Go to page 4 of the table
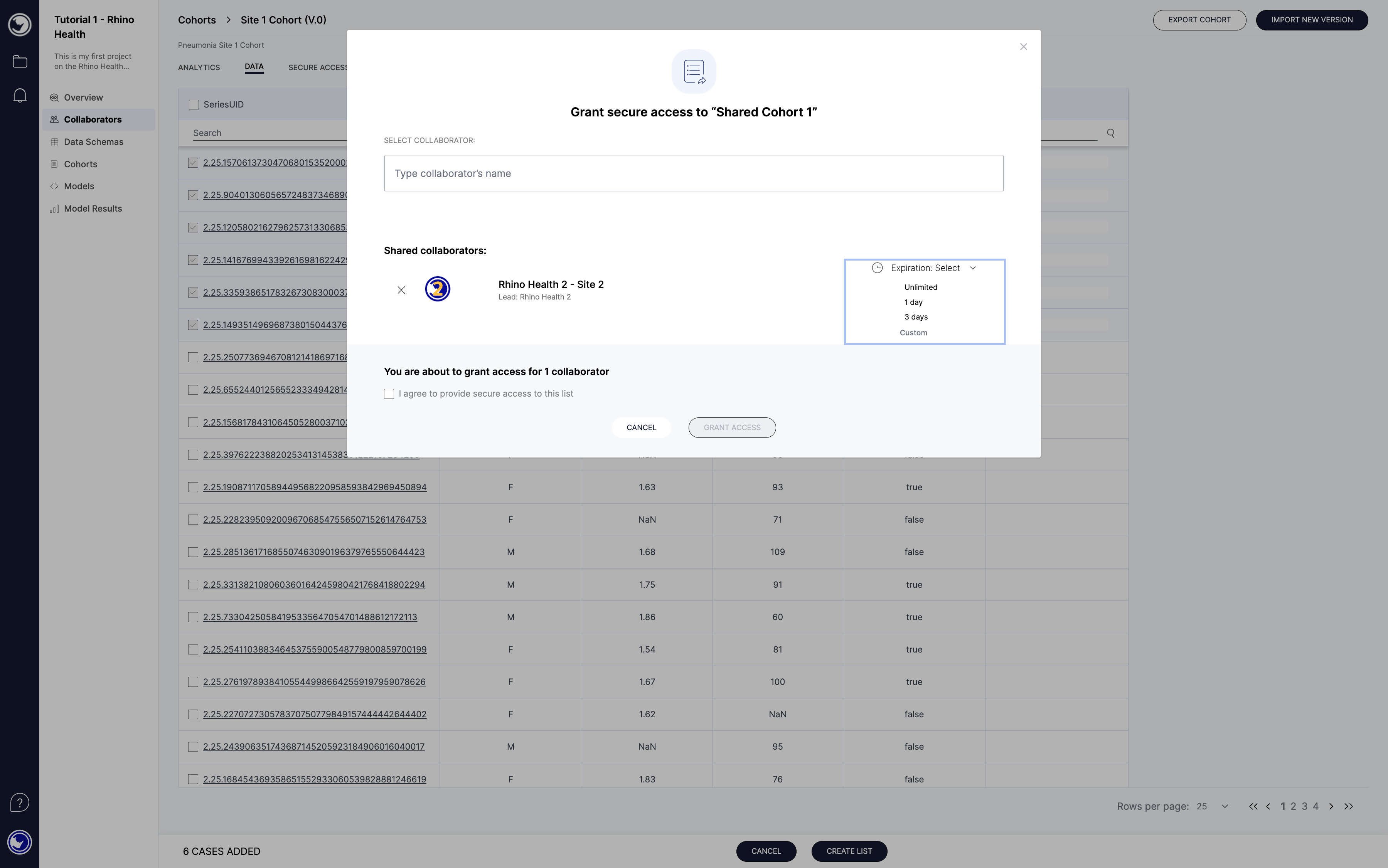 point(1316,807)
